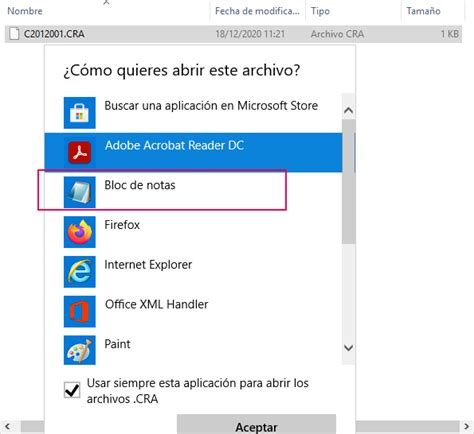Click the Adobe Acrobat Reader DC icon
474x434 pixels.
point(79,153)
